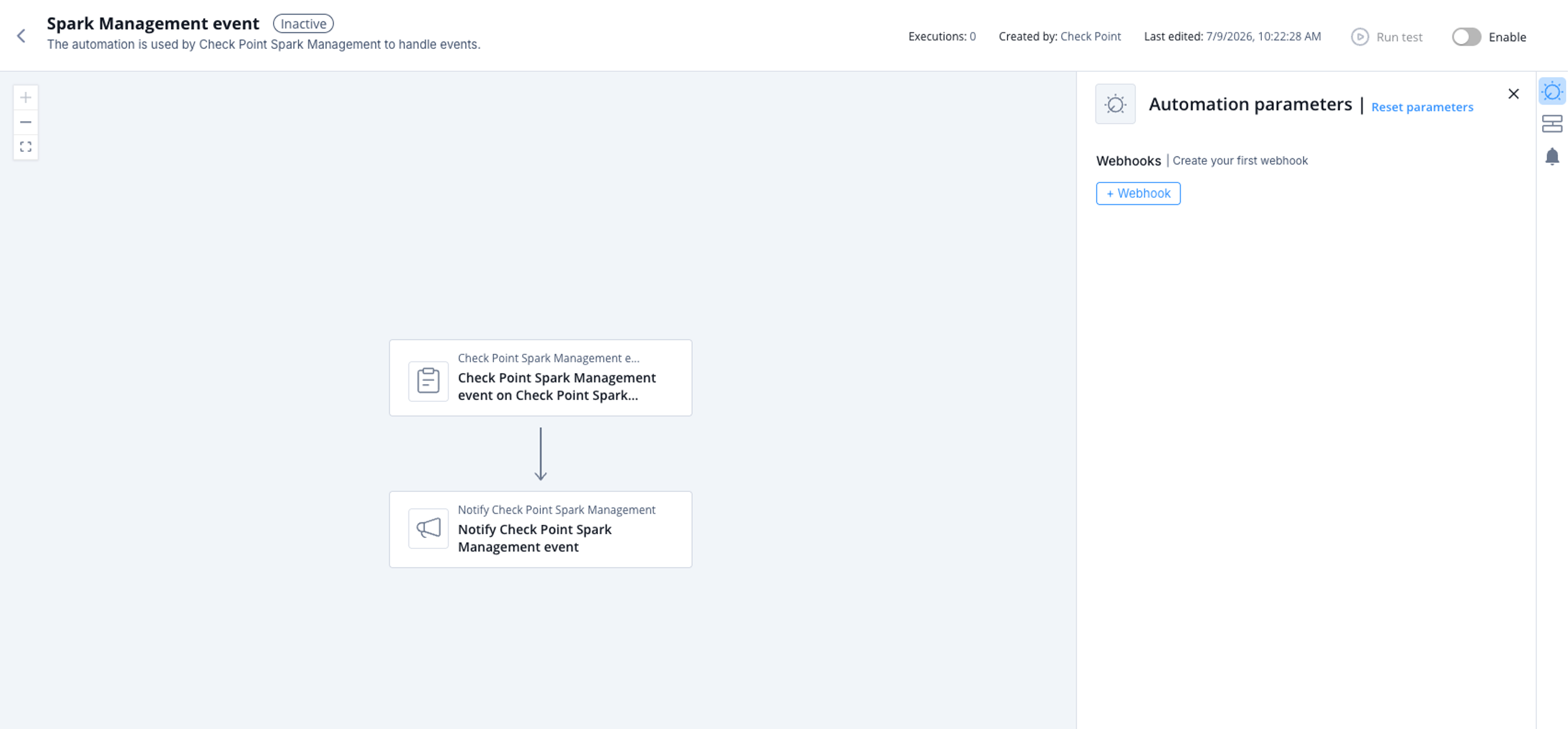Close the Automation parameters panel
The image size is (1568, 729).
point(1513,94)
